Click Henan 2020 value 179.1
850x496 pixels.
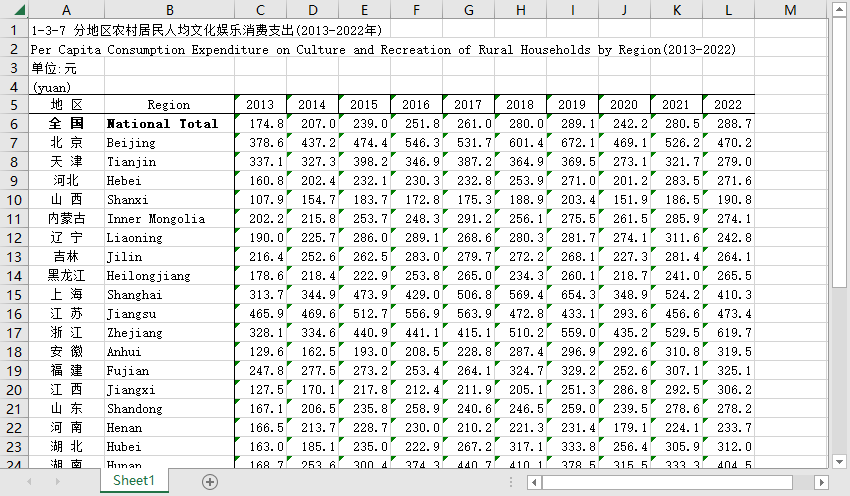pos(624,427)
